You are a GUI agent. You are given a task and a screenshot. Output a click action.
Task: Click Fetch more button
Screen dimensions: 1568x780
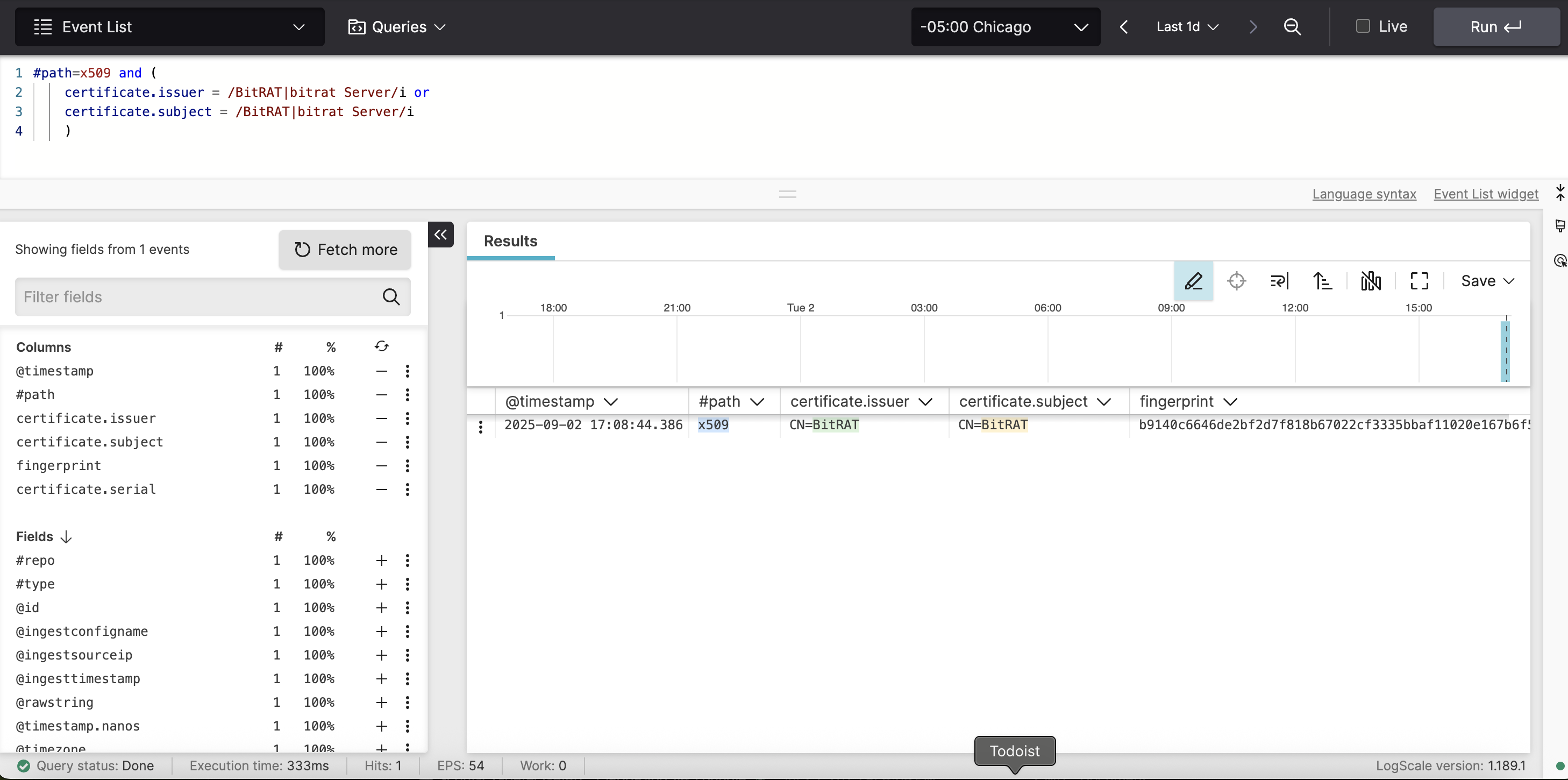tap(345, 250)
